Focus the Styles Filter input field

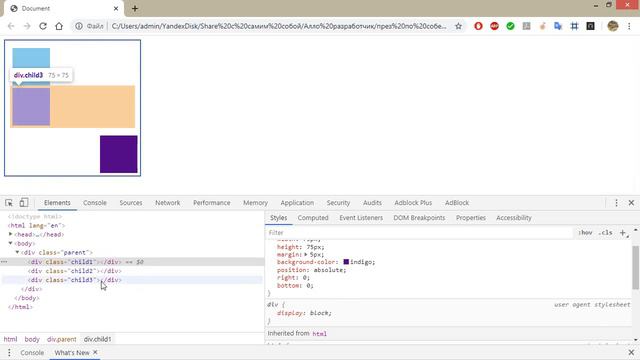pyautogui.click(x=420, y=233)
